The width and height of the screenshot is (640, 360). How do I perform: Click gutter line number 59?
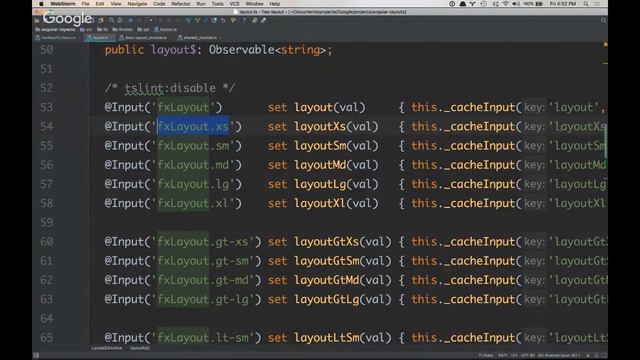(x=47, y=222)
